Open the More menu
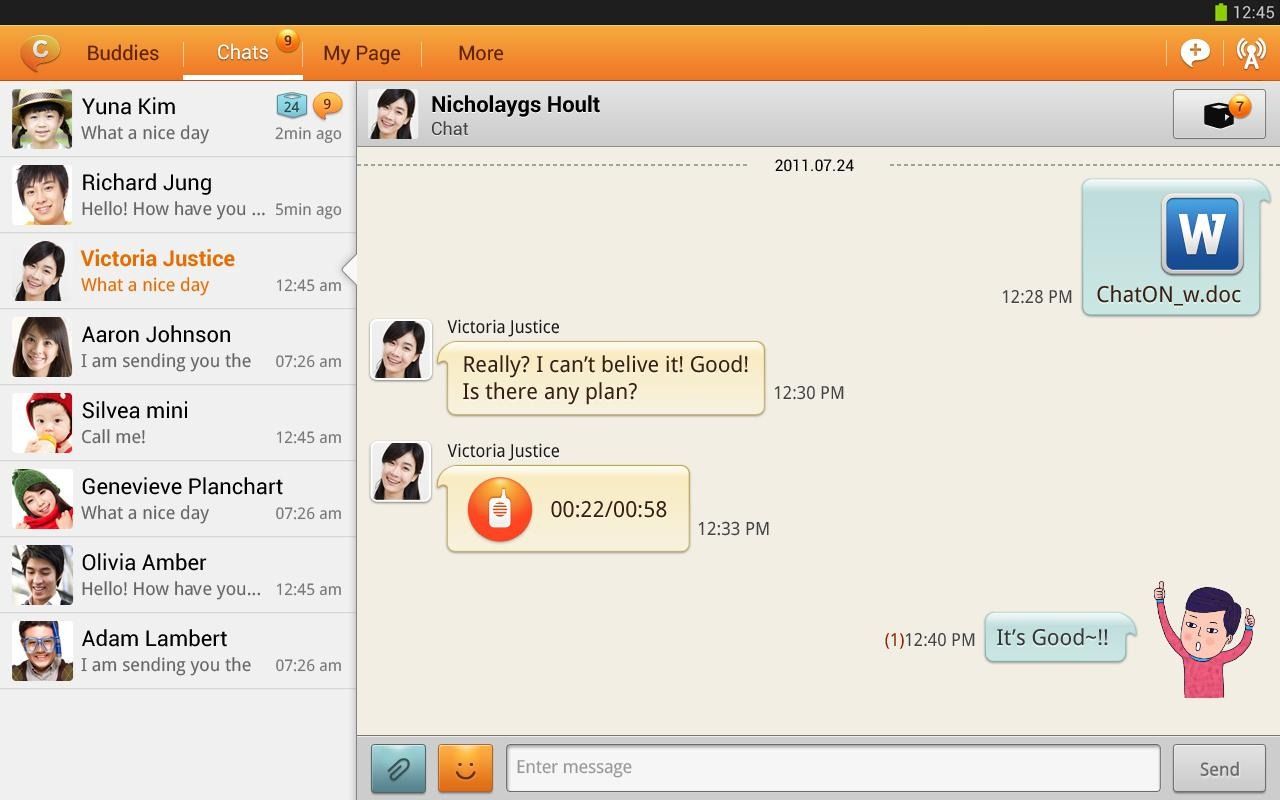 coord(480,52)
